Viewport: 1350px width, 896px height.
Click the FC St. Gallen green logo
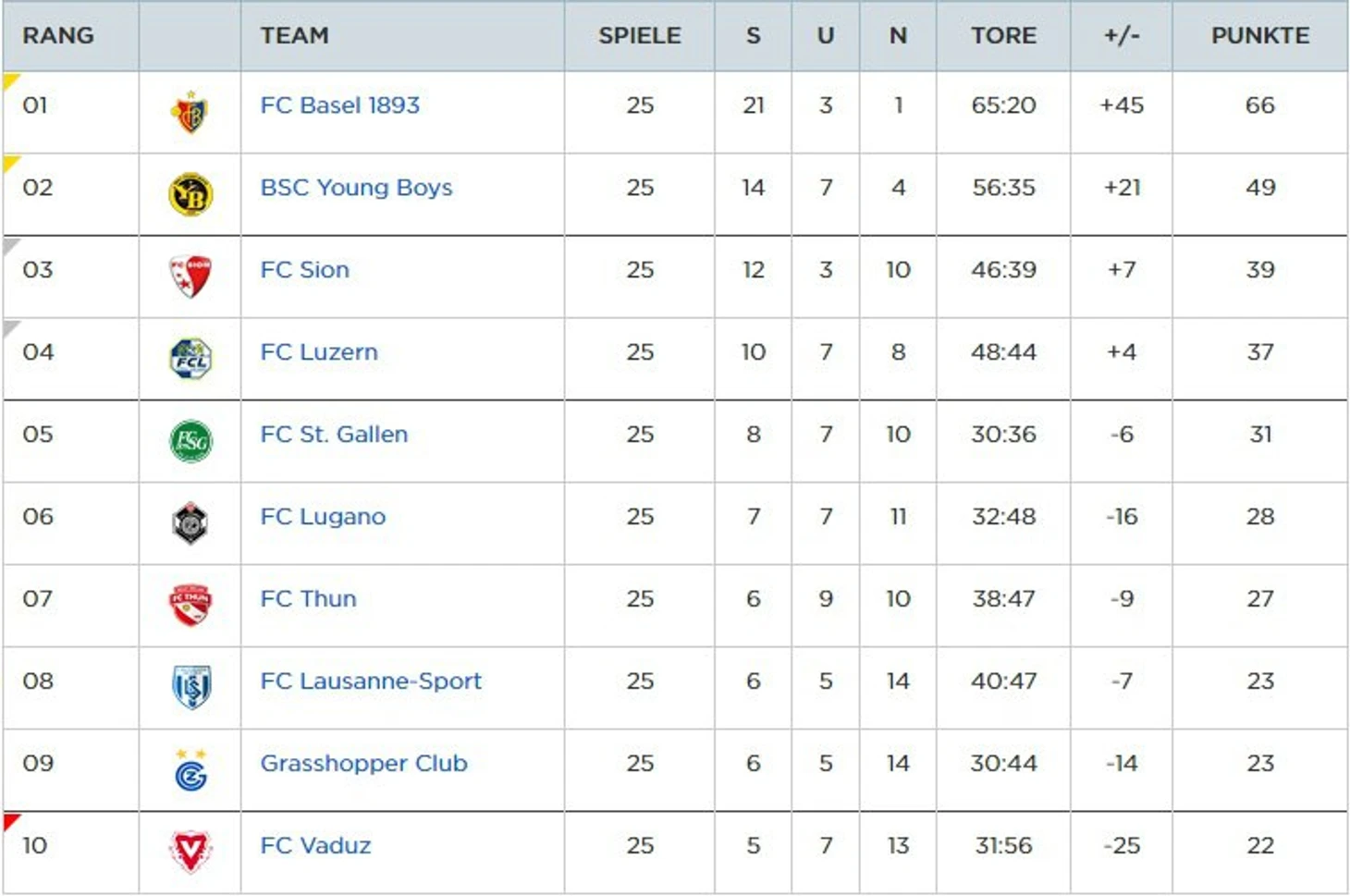[190, 441]
